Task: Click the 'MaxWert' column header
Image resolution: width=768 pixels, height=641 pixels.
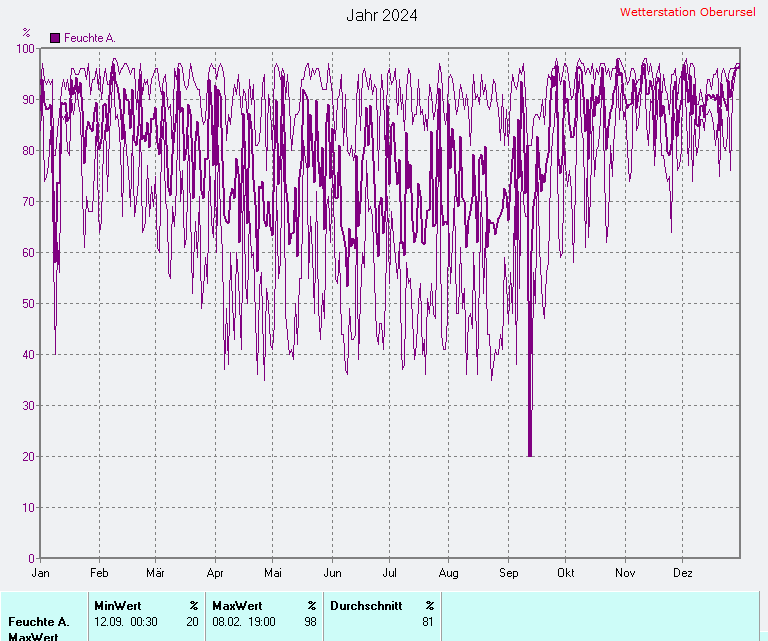Action: pyautogui.click(x=237, y=606)
